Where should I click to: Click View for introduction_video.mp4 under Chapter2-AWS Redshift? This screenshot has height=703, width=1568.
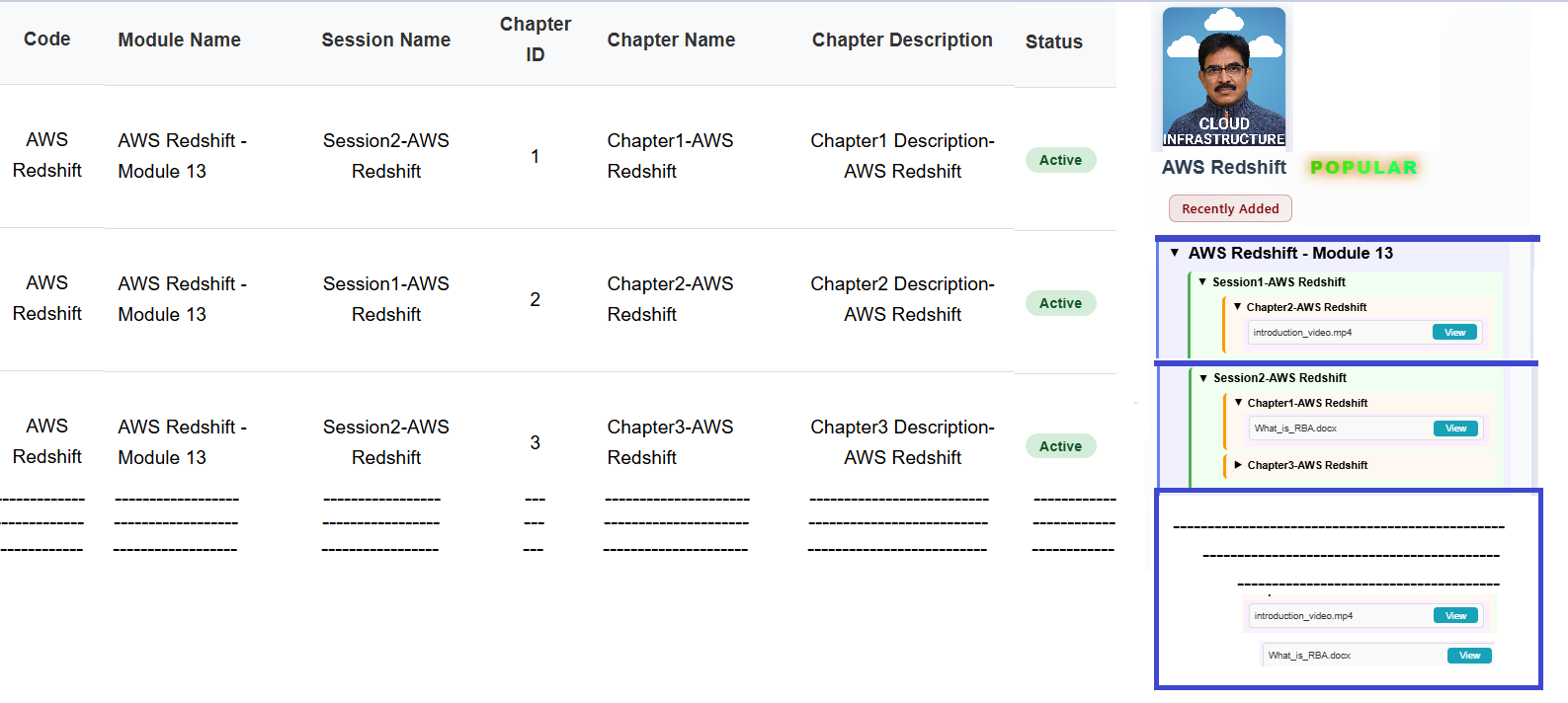(1454, 333)
